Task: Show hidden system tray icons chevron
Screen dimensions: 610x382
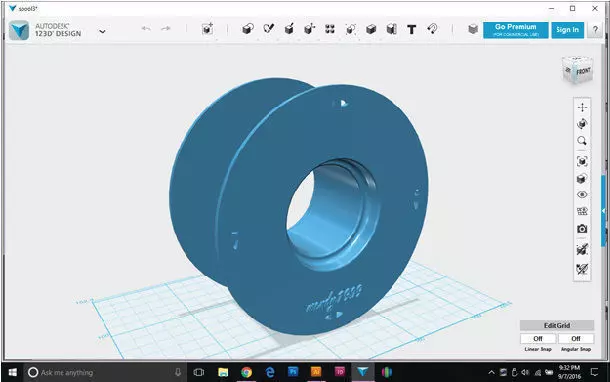Action: coord(491,372)
